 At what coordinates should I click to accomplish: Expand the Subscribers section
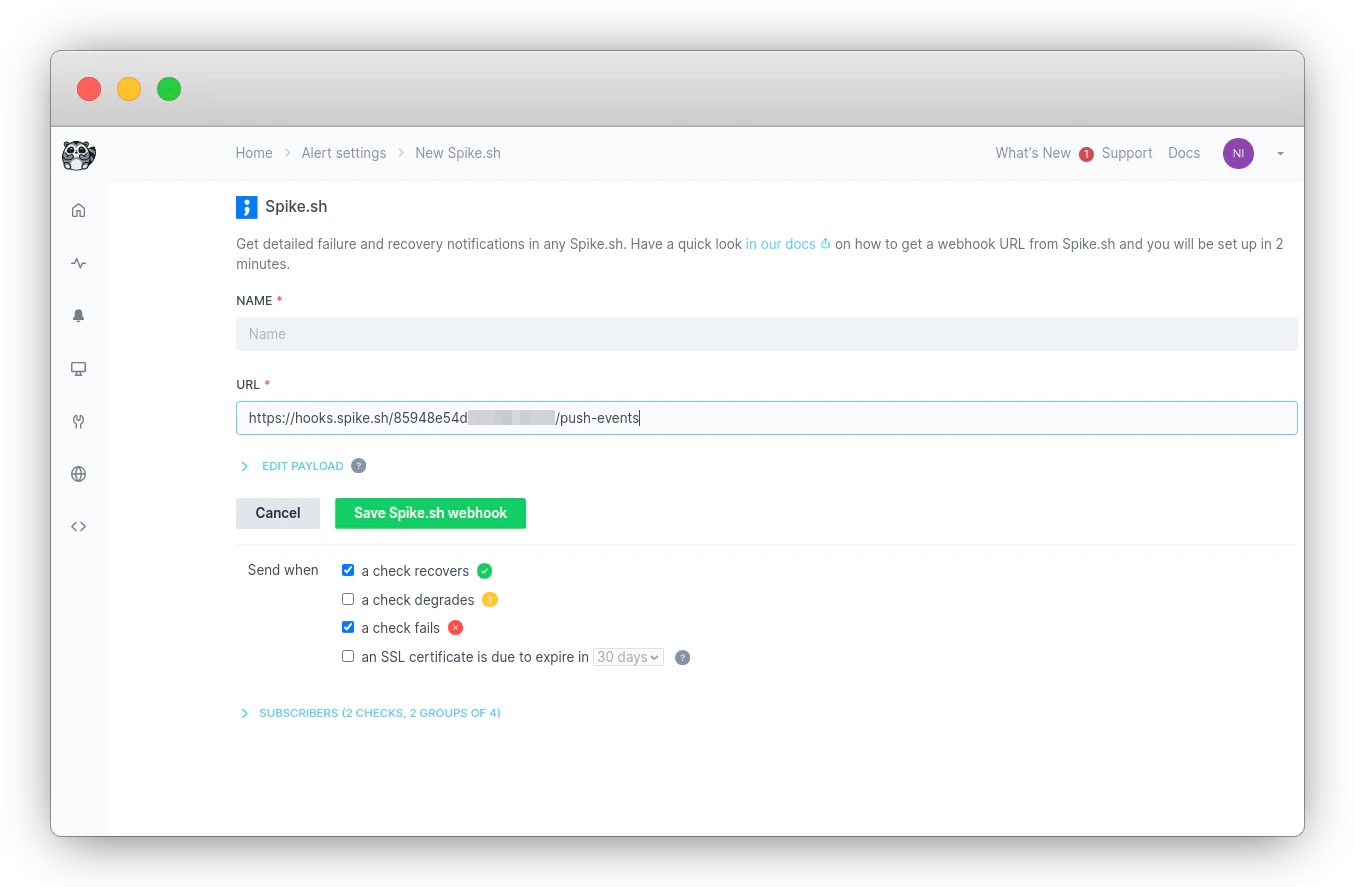click(371, 713)
